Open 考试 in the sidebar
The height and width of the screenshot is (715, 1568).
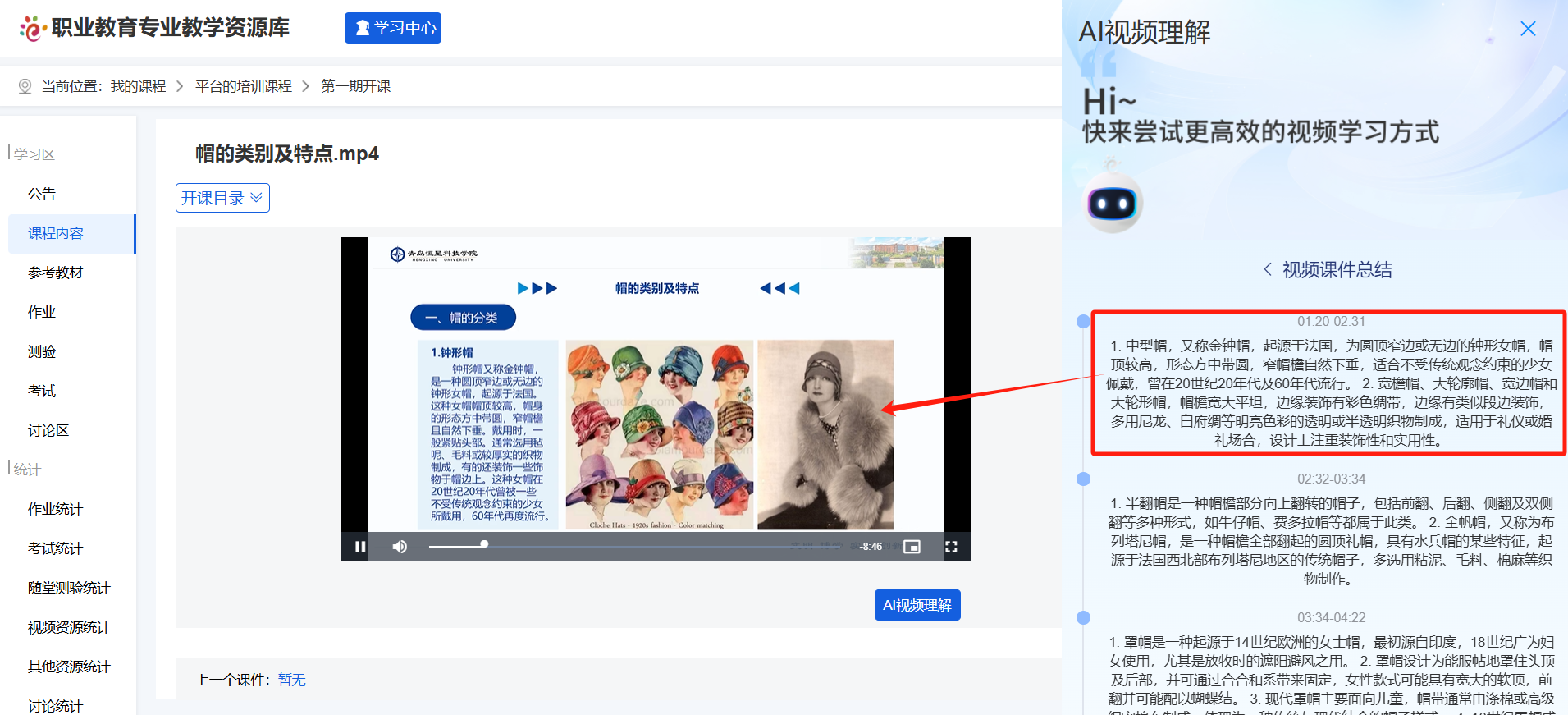click(42, 391)
